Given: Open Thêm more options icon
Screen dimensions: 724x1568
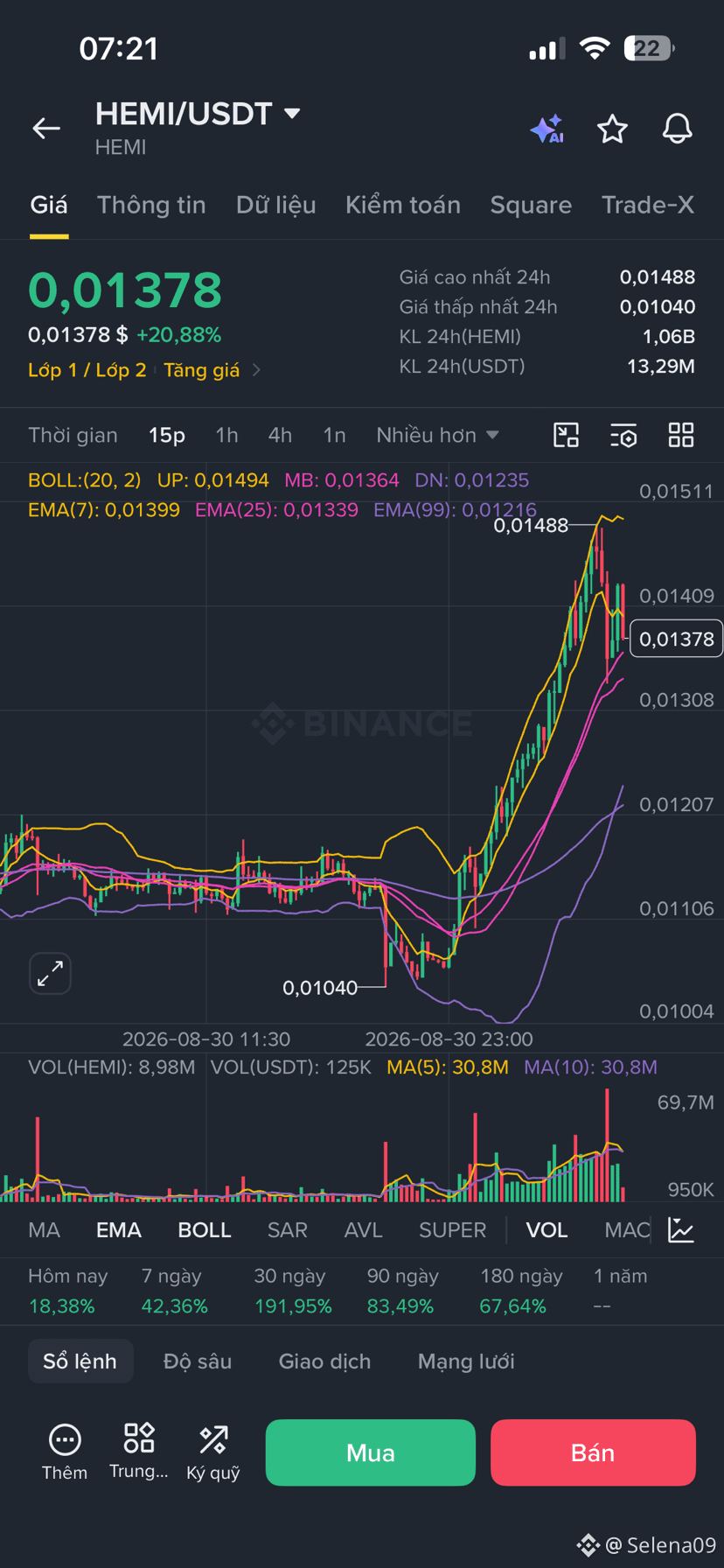Looking at the screenshot, I should coord(65,1452).
